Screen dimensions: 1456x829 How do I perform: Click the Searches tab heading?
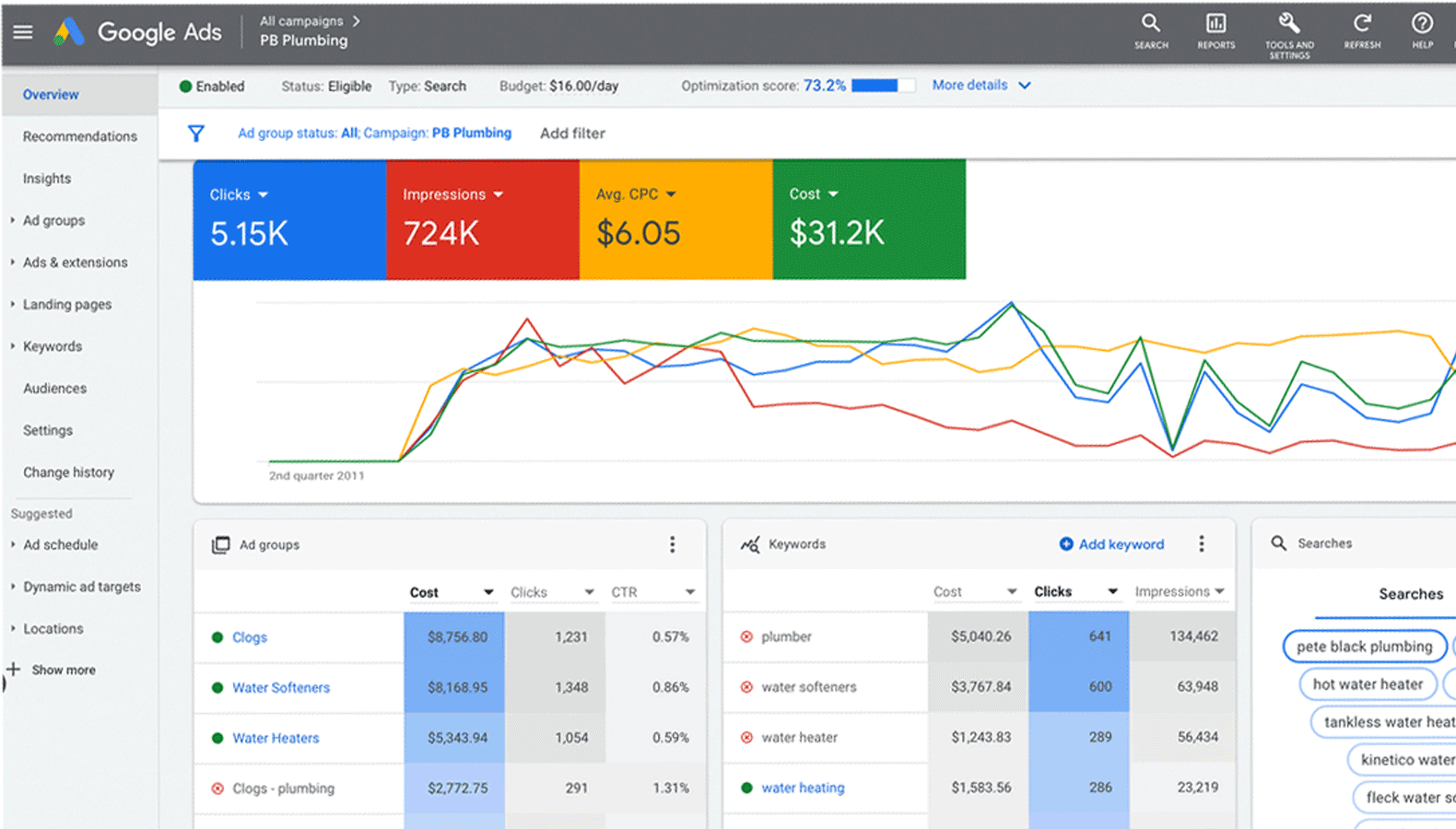click(x=1411, y=594)
